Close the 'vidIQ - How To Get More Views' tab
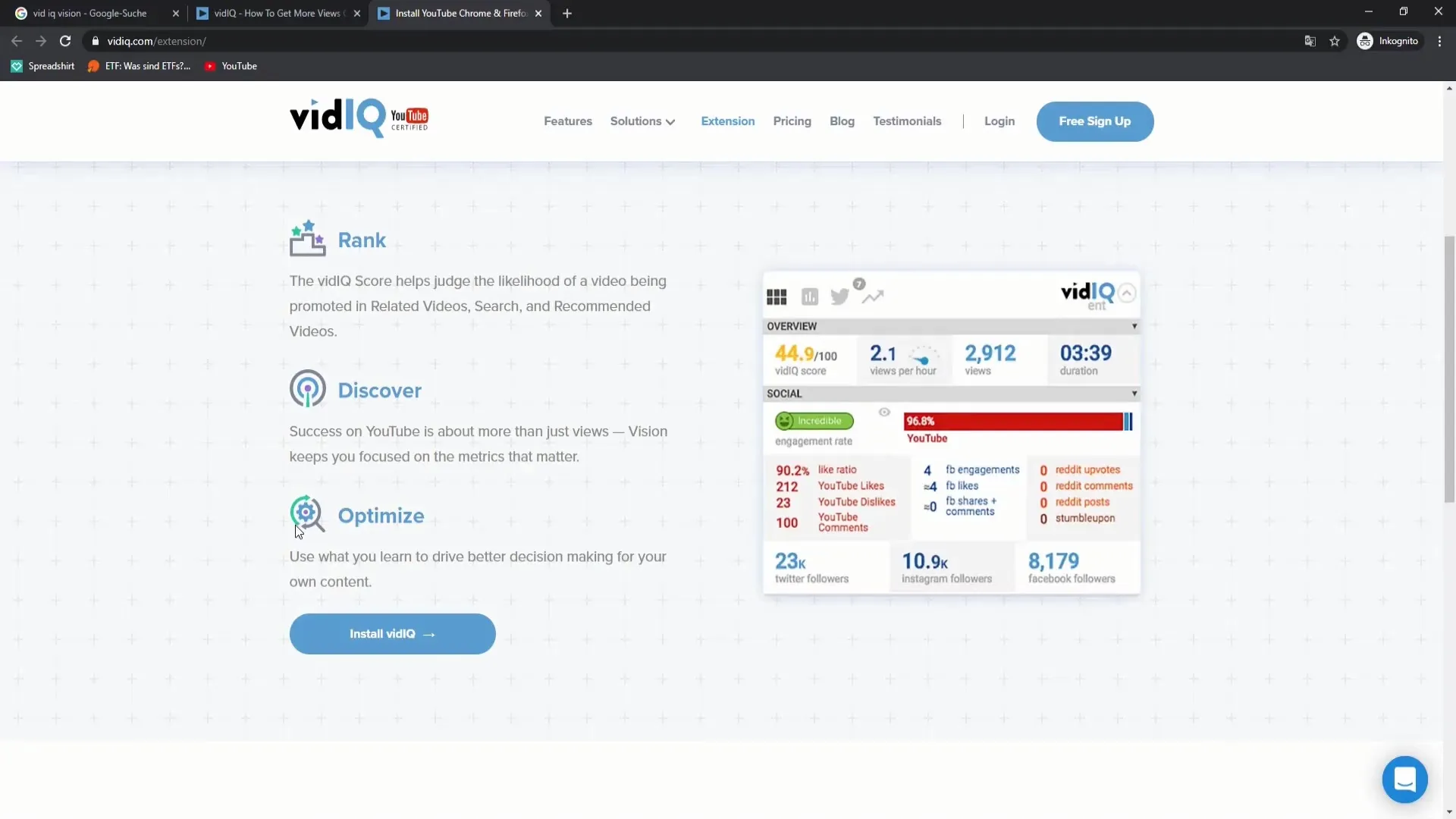Screen dimensions: 1456x819 pyautogui.click(x=357, y=13)
